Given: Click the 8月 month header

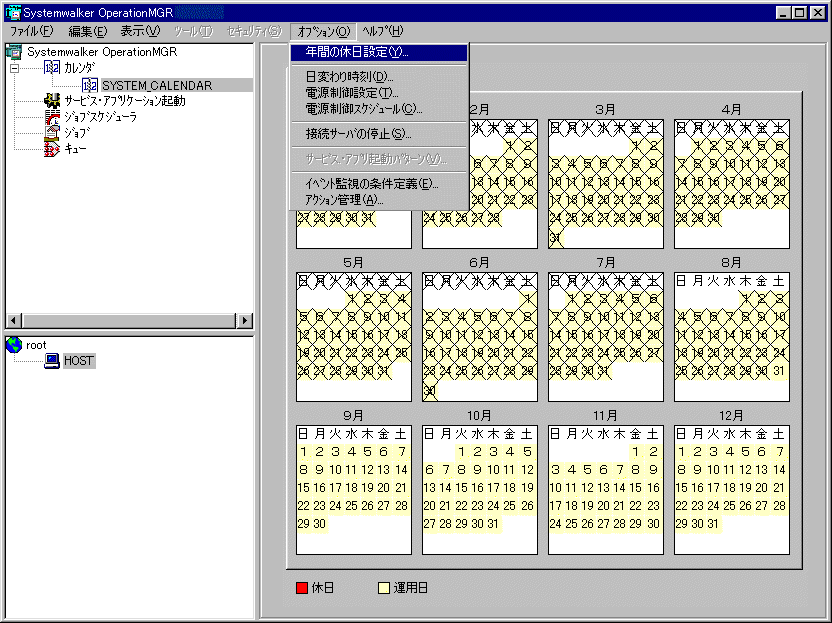Looking at the screenshot, I should click(x=732, y=263).
